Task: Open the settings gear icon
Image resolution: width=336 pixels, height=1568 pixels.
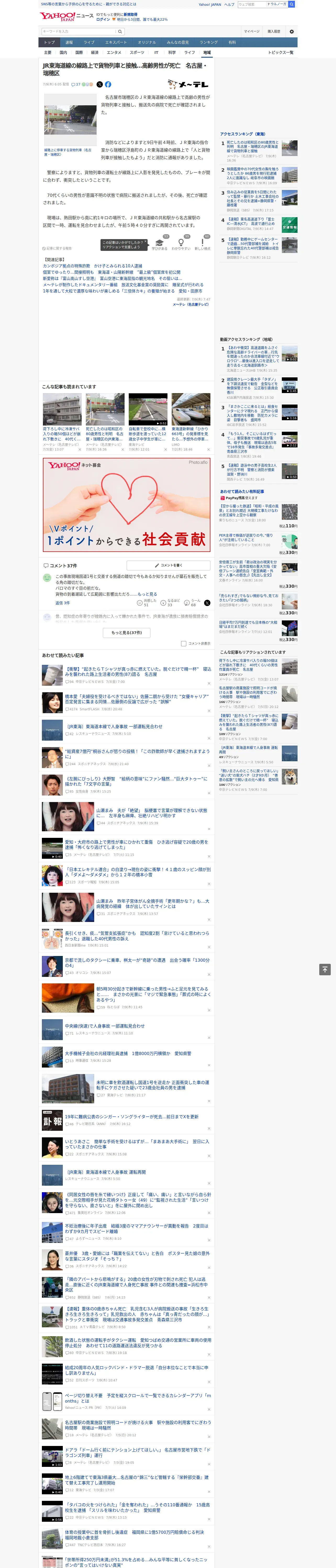Action: pyautogui.click(x=292, y=31)
